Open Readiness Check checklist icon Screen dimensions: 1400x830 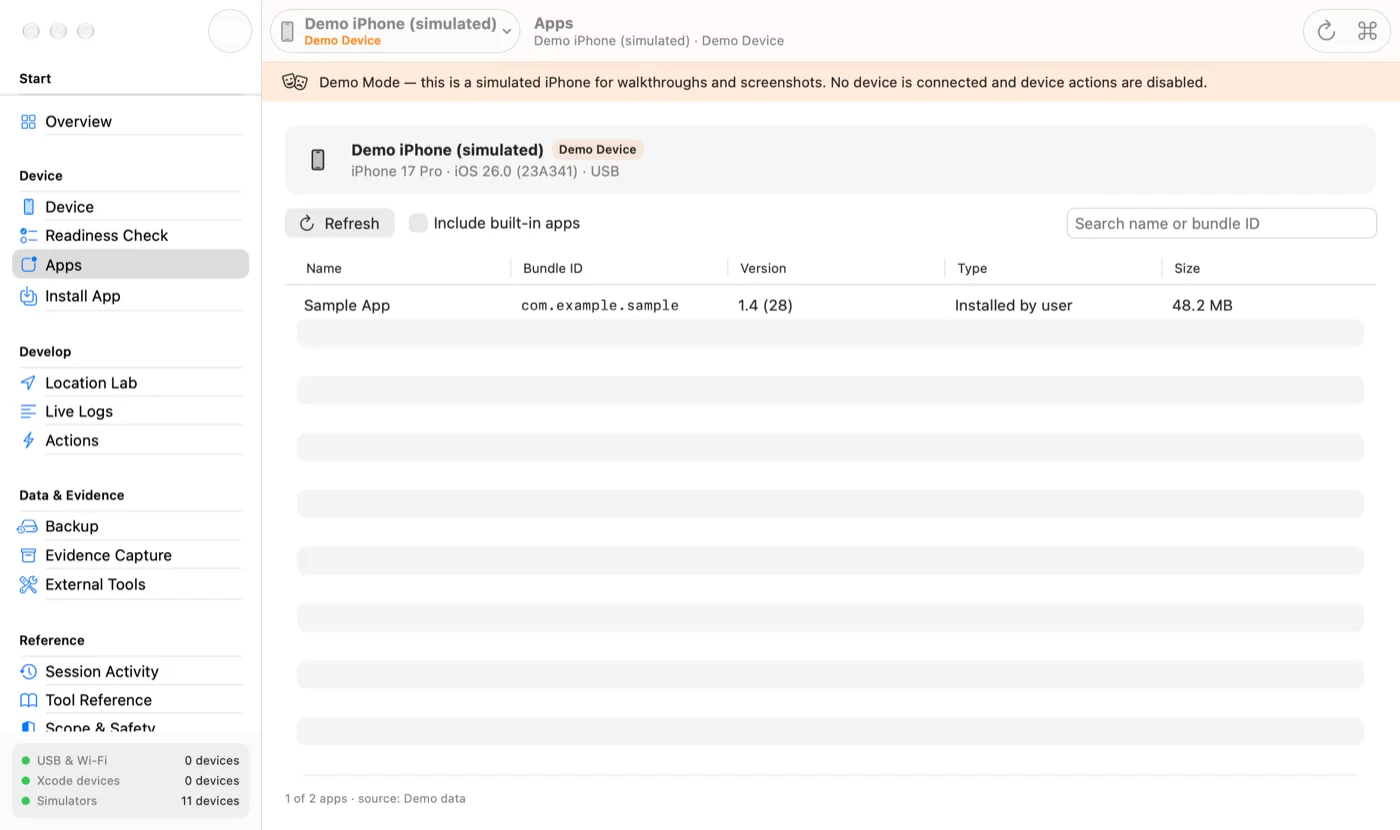pos(28,236)
